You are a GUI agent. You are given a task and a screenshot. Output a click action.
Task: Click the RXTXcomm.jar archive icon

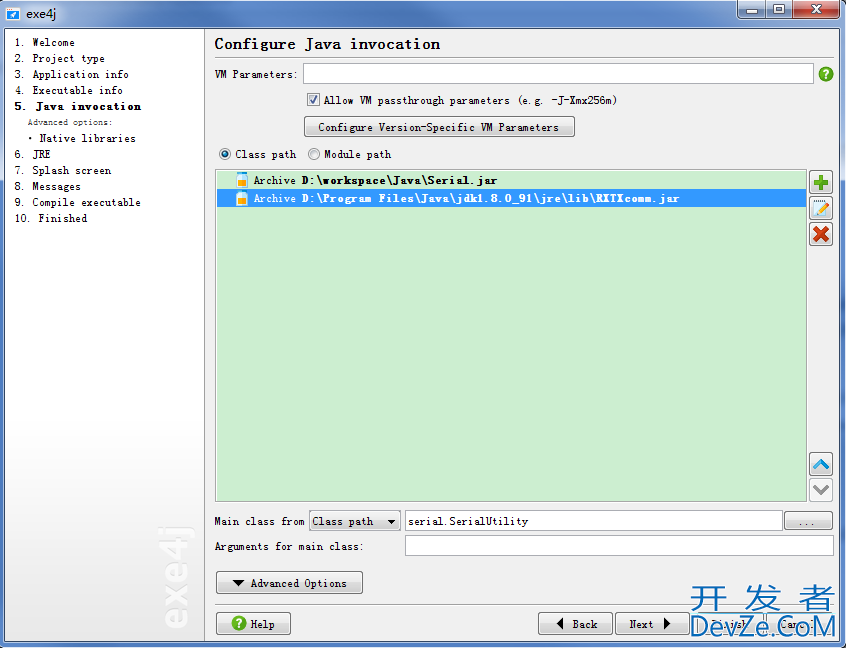pos(242,199)
